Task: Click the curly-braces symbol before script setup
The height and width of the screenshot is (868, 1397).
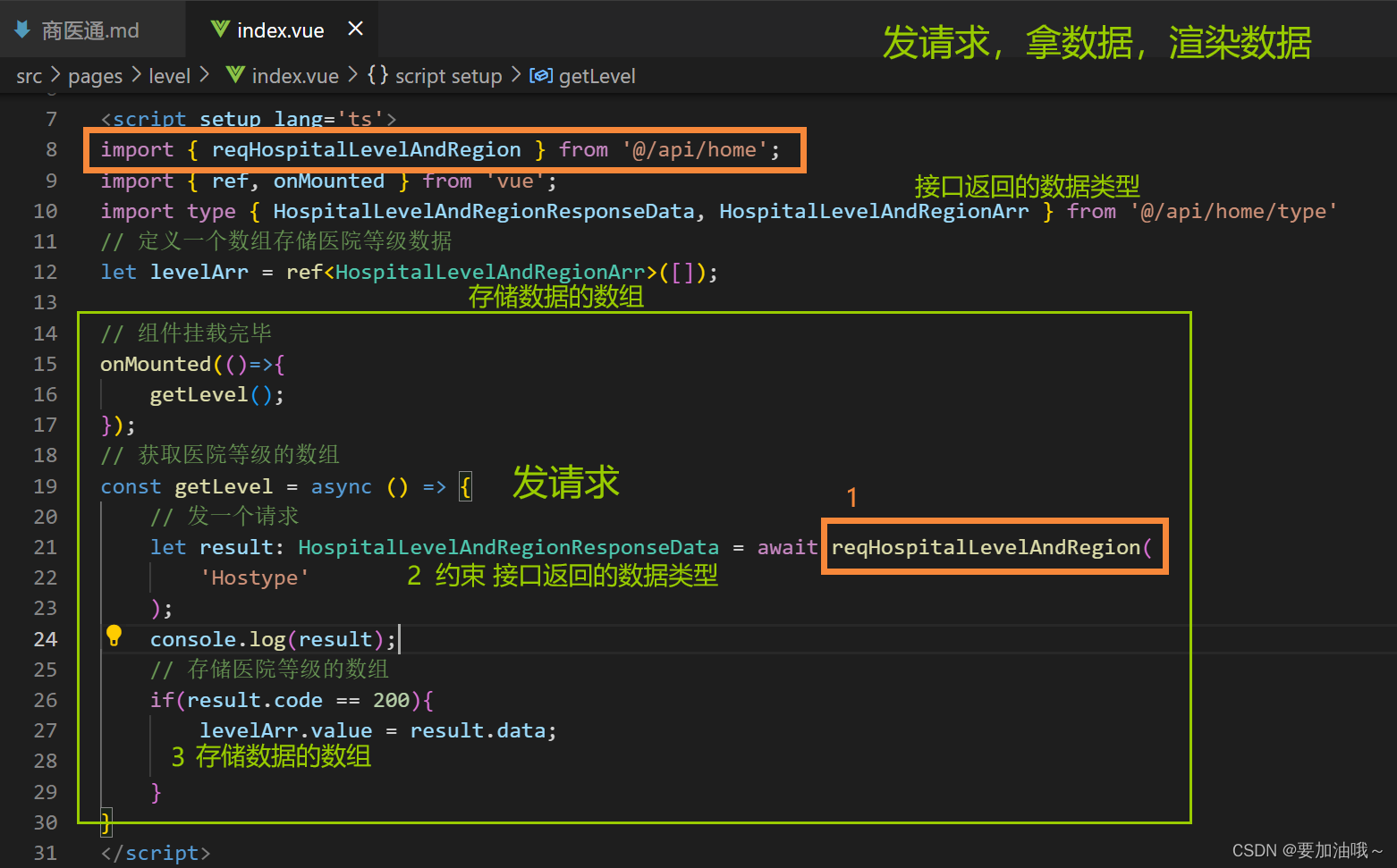Action: tap(377, 76)
